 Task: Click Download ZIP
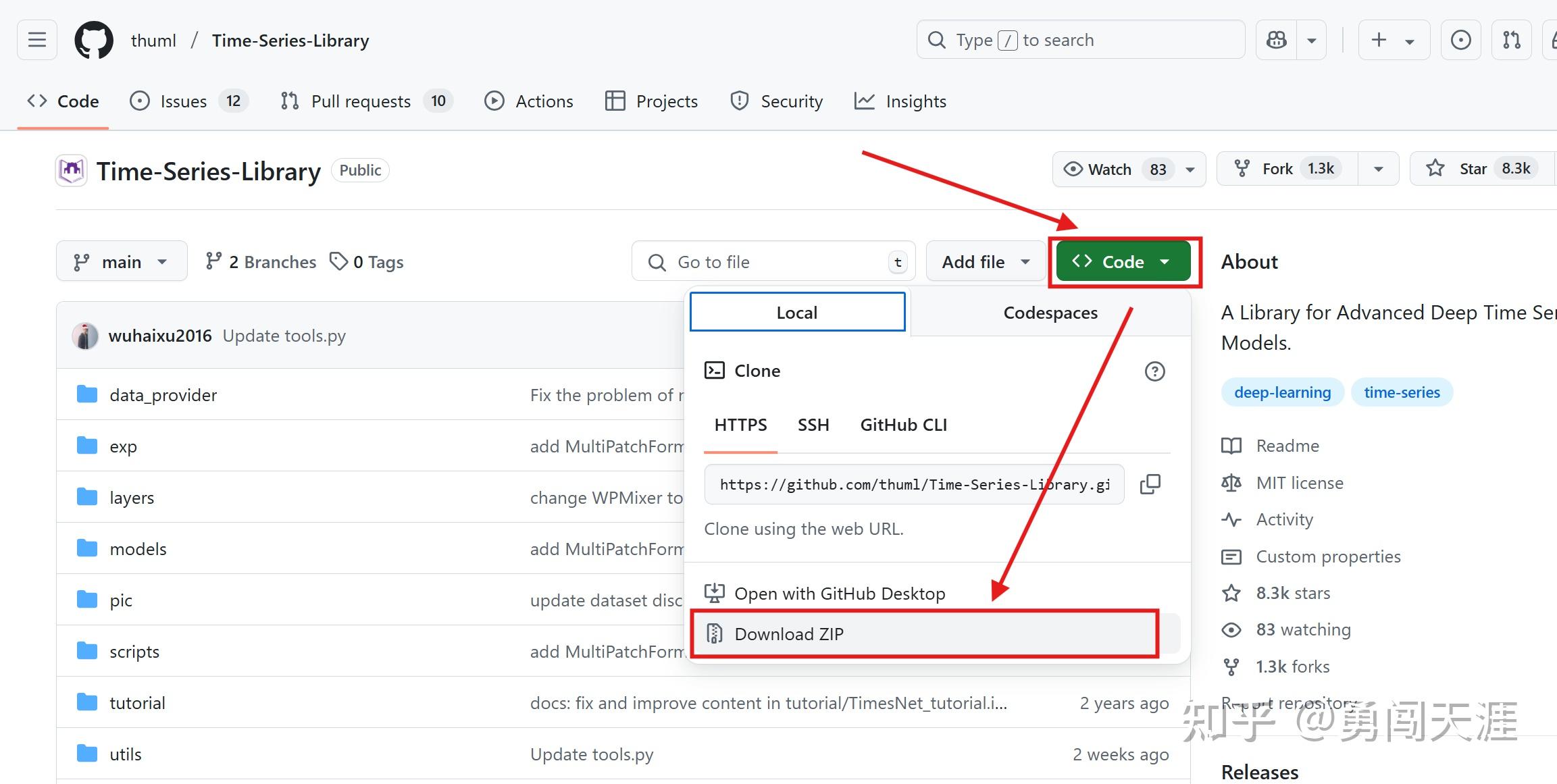coord(788,634)
